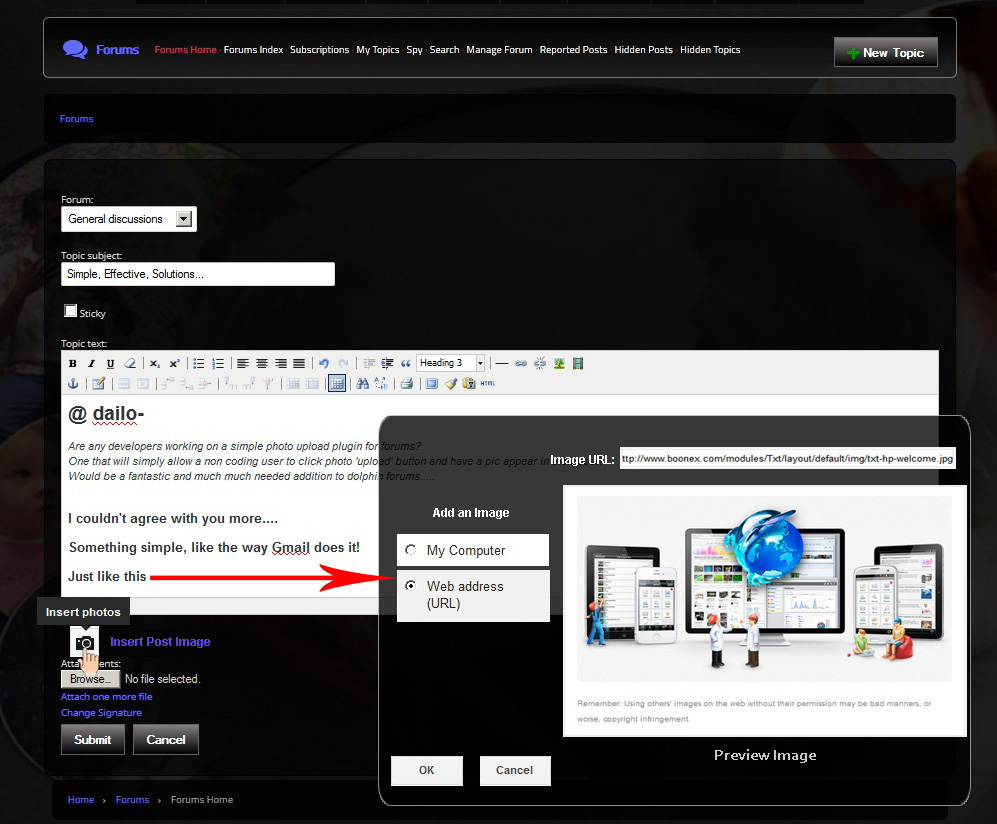Toggle bold formatting in the editor toolbar
997x824 pixels.
[x=73, y=363]
